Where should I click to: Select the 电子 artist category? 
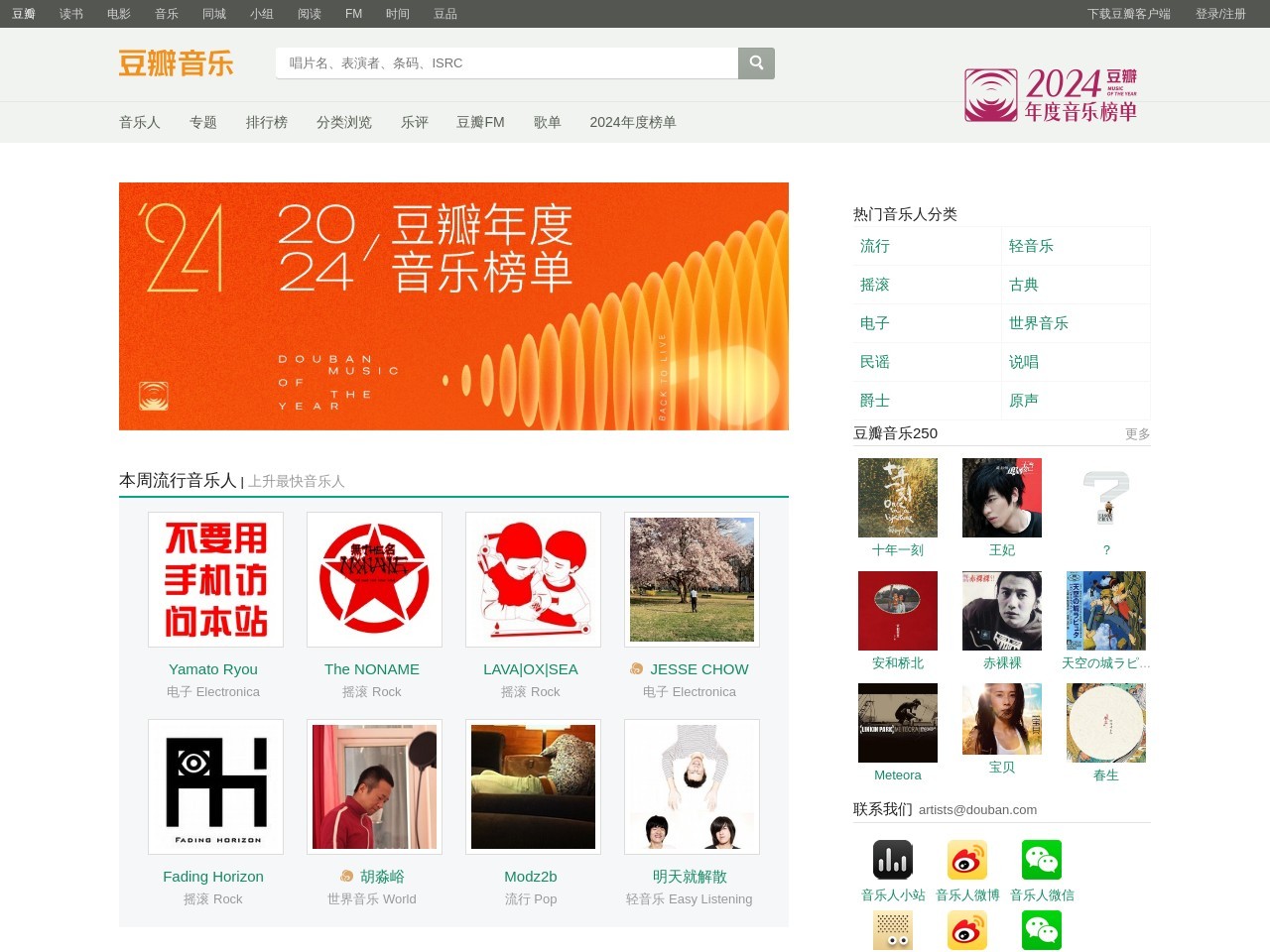click(875, 323)
